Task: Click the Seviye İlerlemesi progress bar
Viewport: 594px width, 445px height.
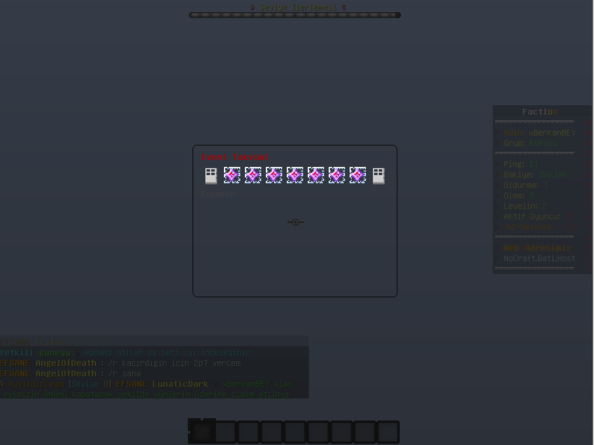Action: pyautogui.click(x=295, y=15)
